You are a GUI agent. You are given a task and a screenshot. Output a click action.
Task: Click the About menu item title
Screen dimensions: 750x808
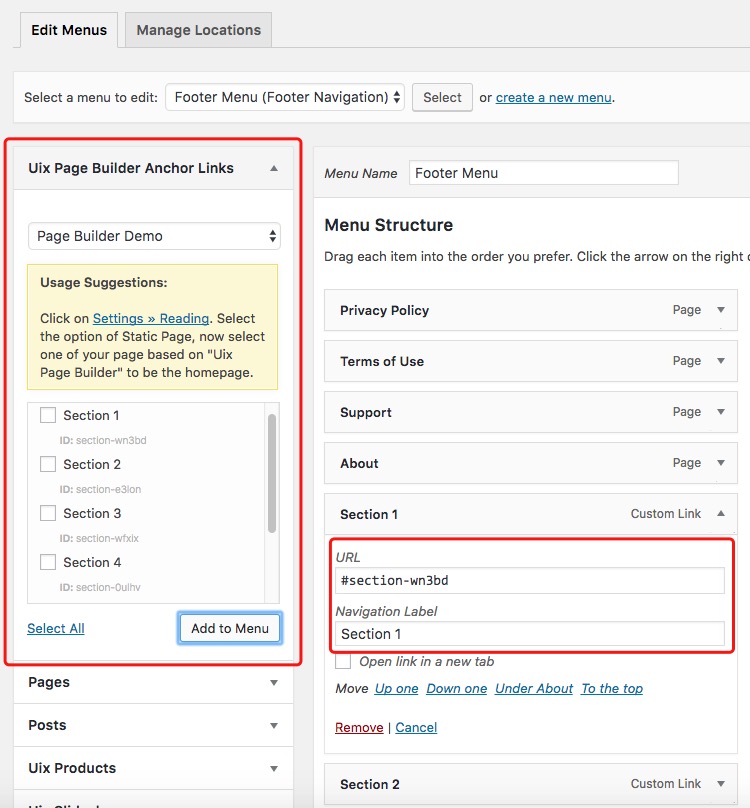tap(359, 463)
